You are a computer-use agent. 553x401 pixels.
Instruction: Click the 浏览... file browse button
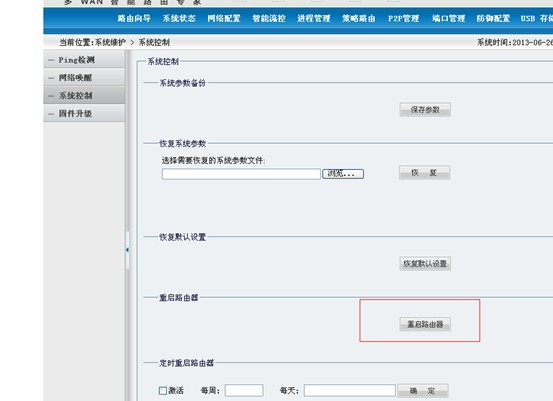coord(343,174)
